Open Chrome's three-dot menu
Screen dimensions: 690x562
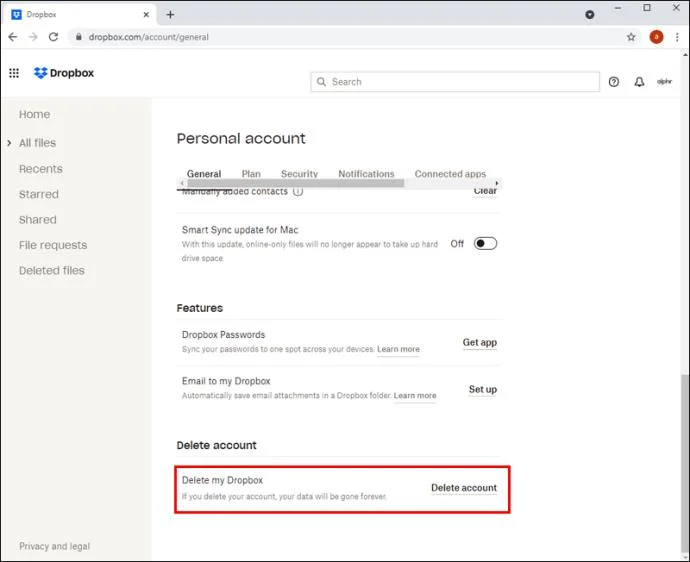pyautogui.click(x=677, y=37)
